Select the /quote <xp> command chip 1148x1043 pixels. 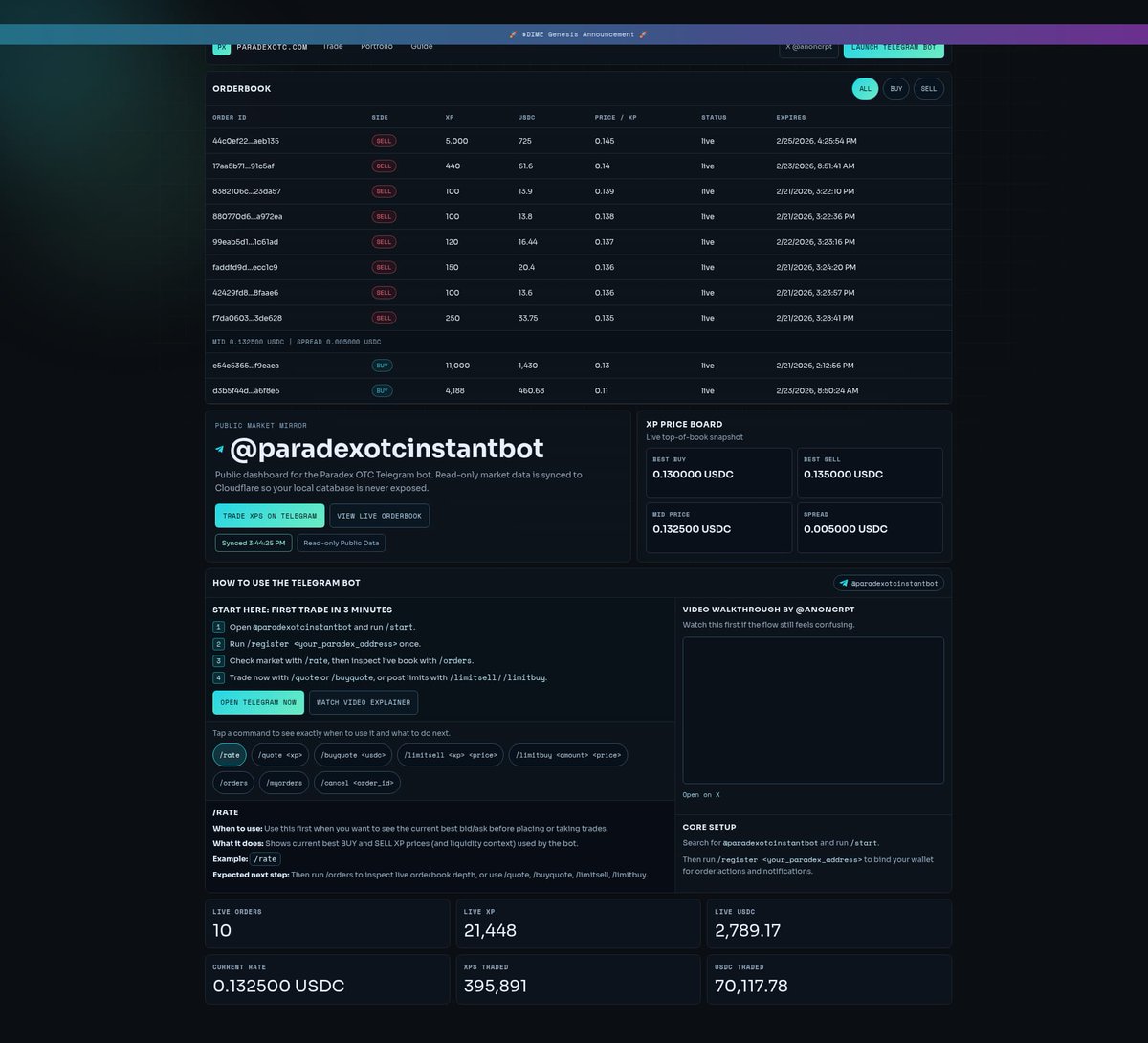coord(280,755)
